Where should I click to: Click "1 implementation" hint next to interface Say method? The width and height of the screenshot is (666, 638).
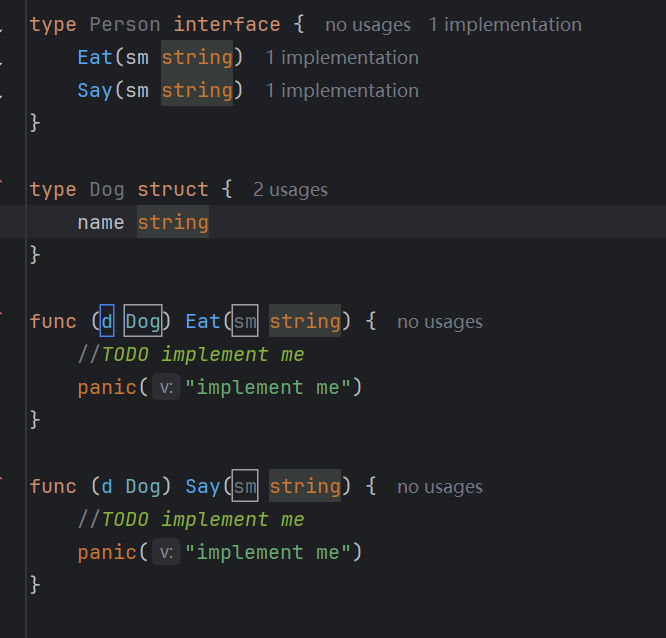click(x=342, y=91)
